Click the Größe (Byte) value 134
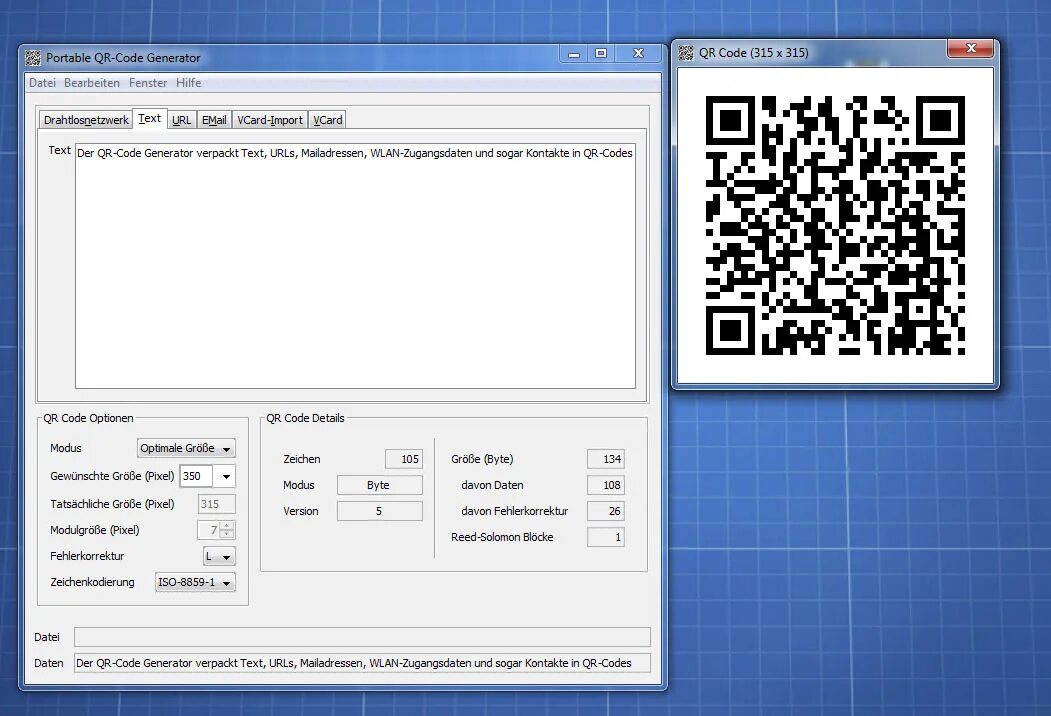 [606, 459]
